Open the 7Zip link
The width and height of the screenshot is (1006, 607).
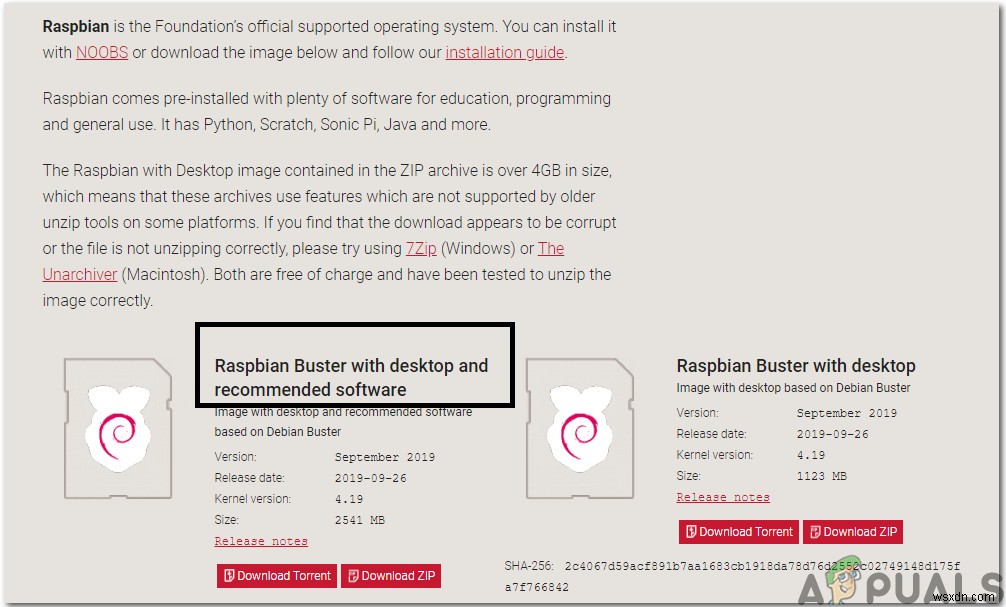(421, 248)
